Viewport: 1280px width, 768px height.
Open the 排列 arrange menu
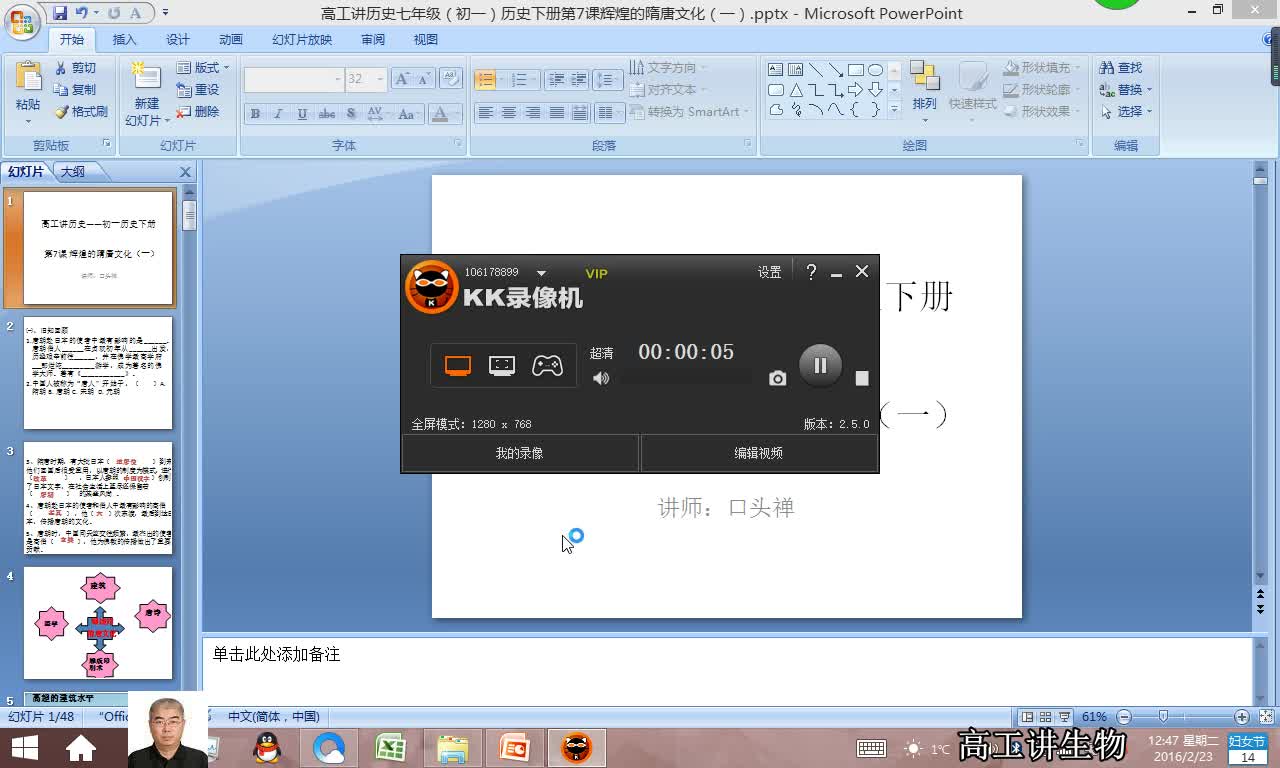point(925,90)
